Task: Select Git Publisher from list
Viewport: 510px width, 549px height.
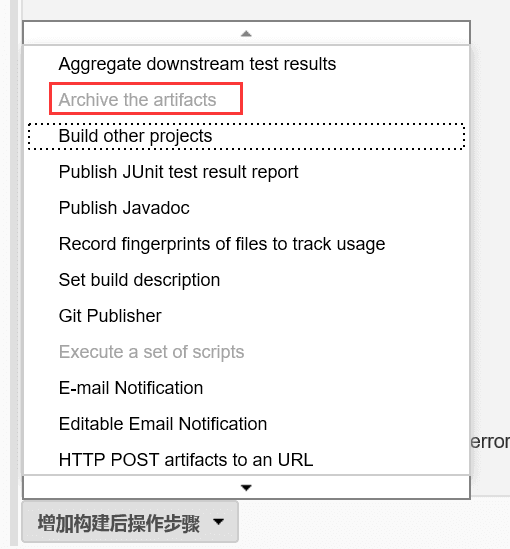Action: coord(110,316)
